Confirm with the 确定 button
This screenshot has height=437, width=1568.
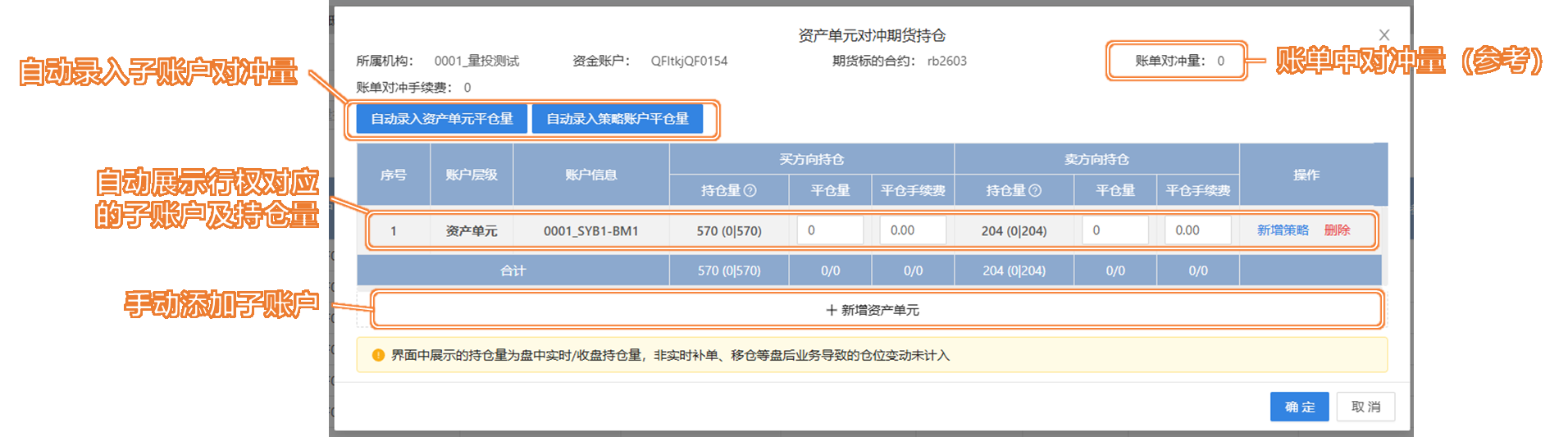1299,407
